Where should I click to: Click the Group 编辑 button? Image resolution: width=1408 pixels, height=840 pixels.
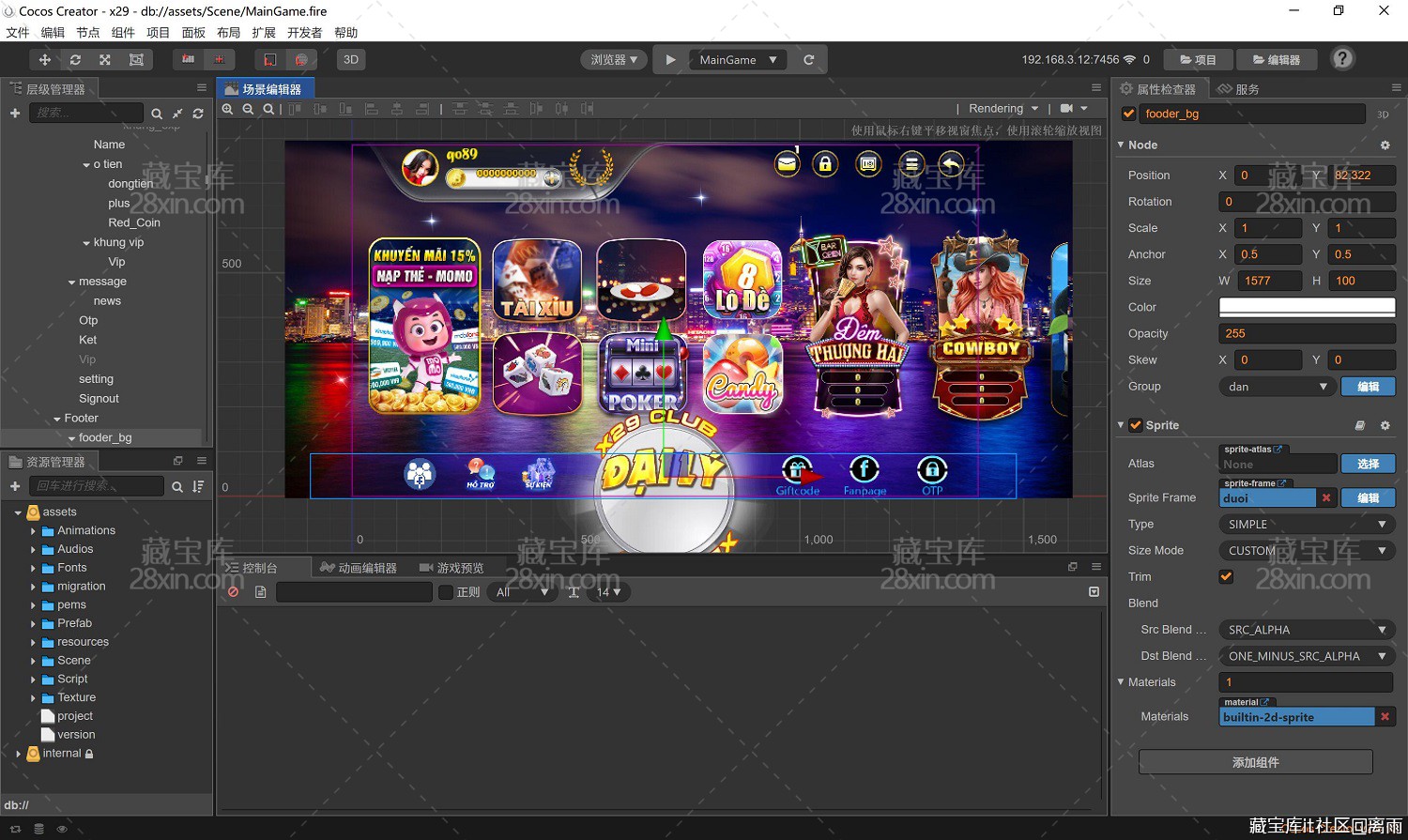point(1369,387)
